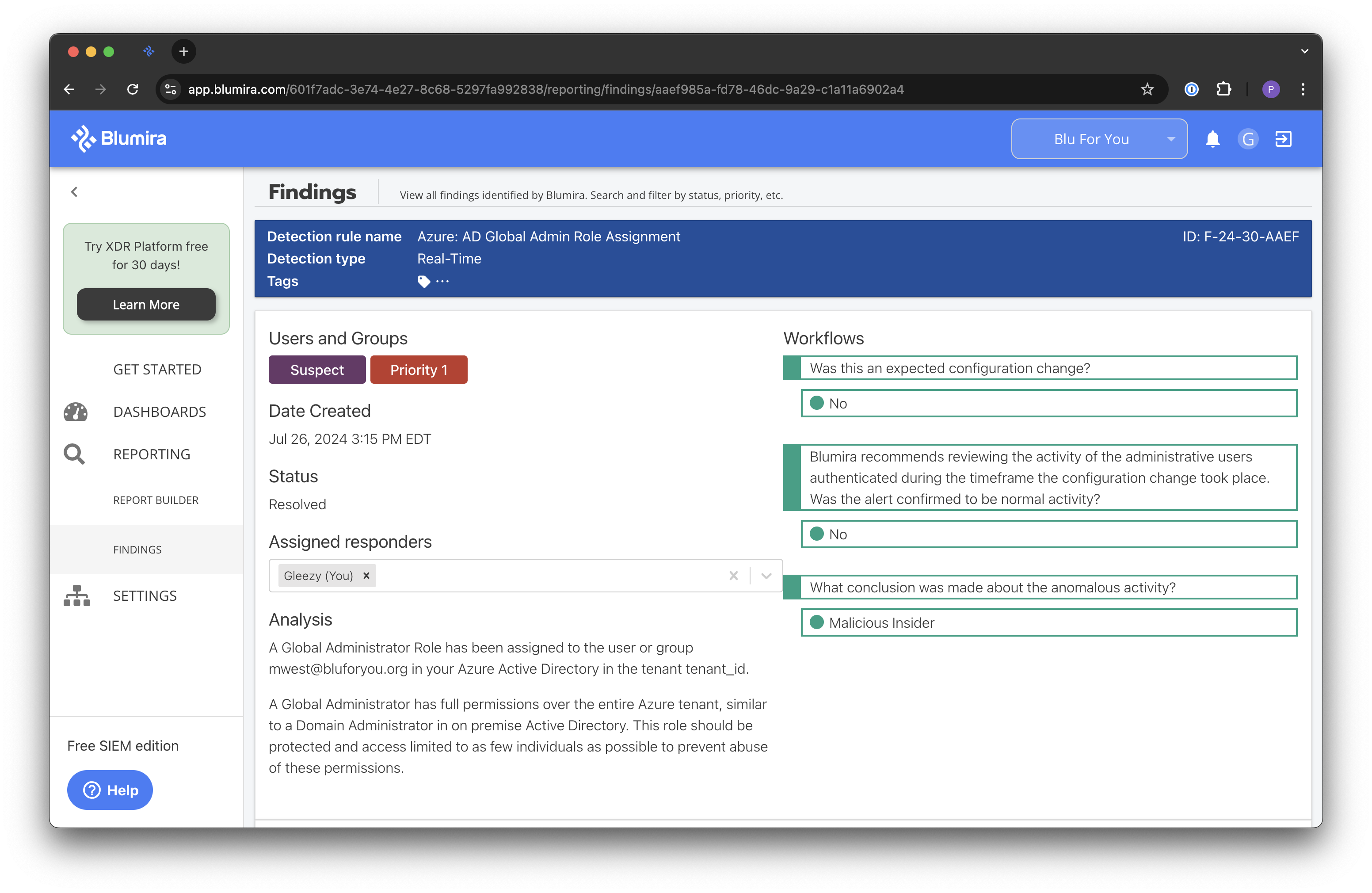This screenshot has width=1372, height=893.
Task: Select No for normal activity confirmation
Action: pos(1048,534)
